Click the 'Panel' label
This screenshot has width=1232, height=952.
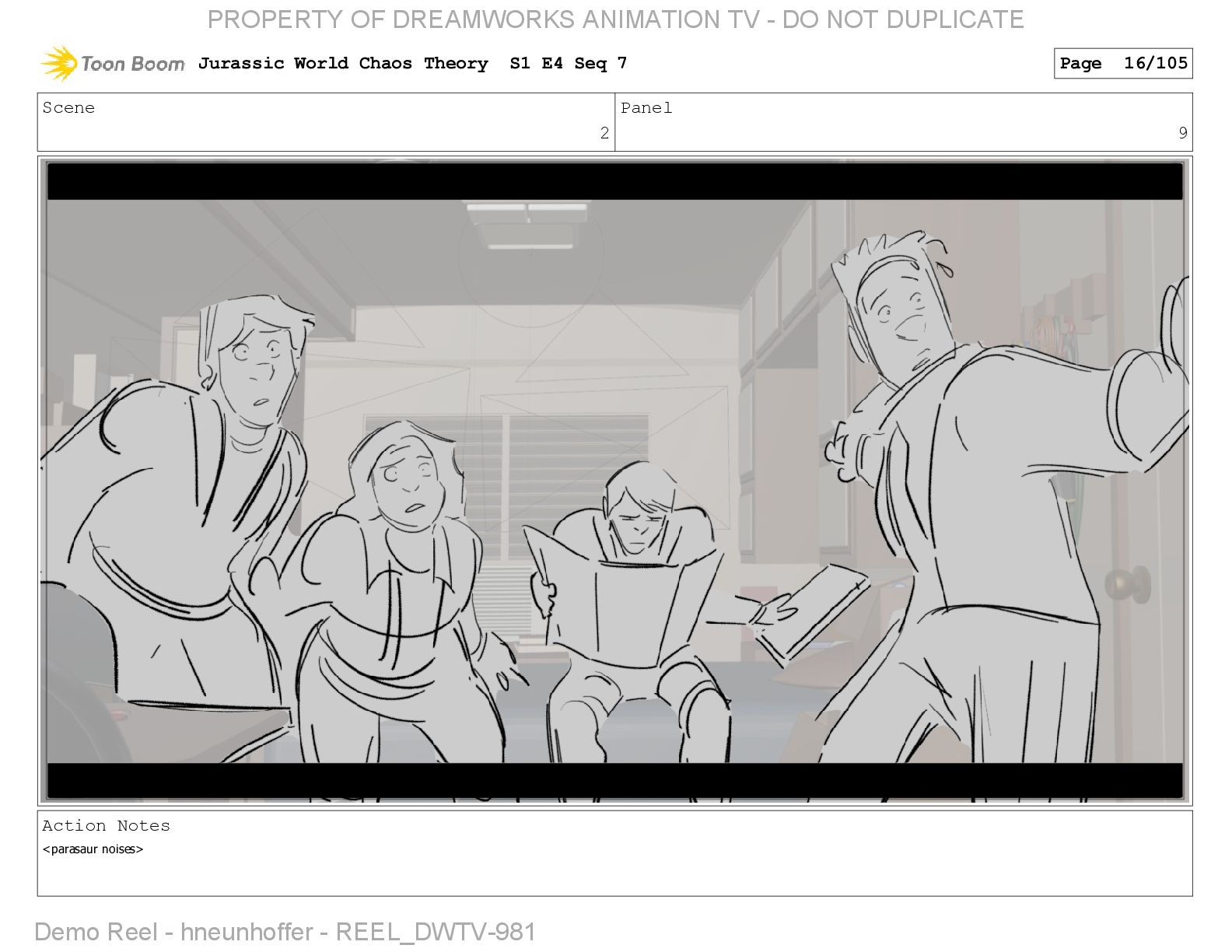(646, 107)
